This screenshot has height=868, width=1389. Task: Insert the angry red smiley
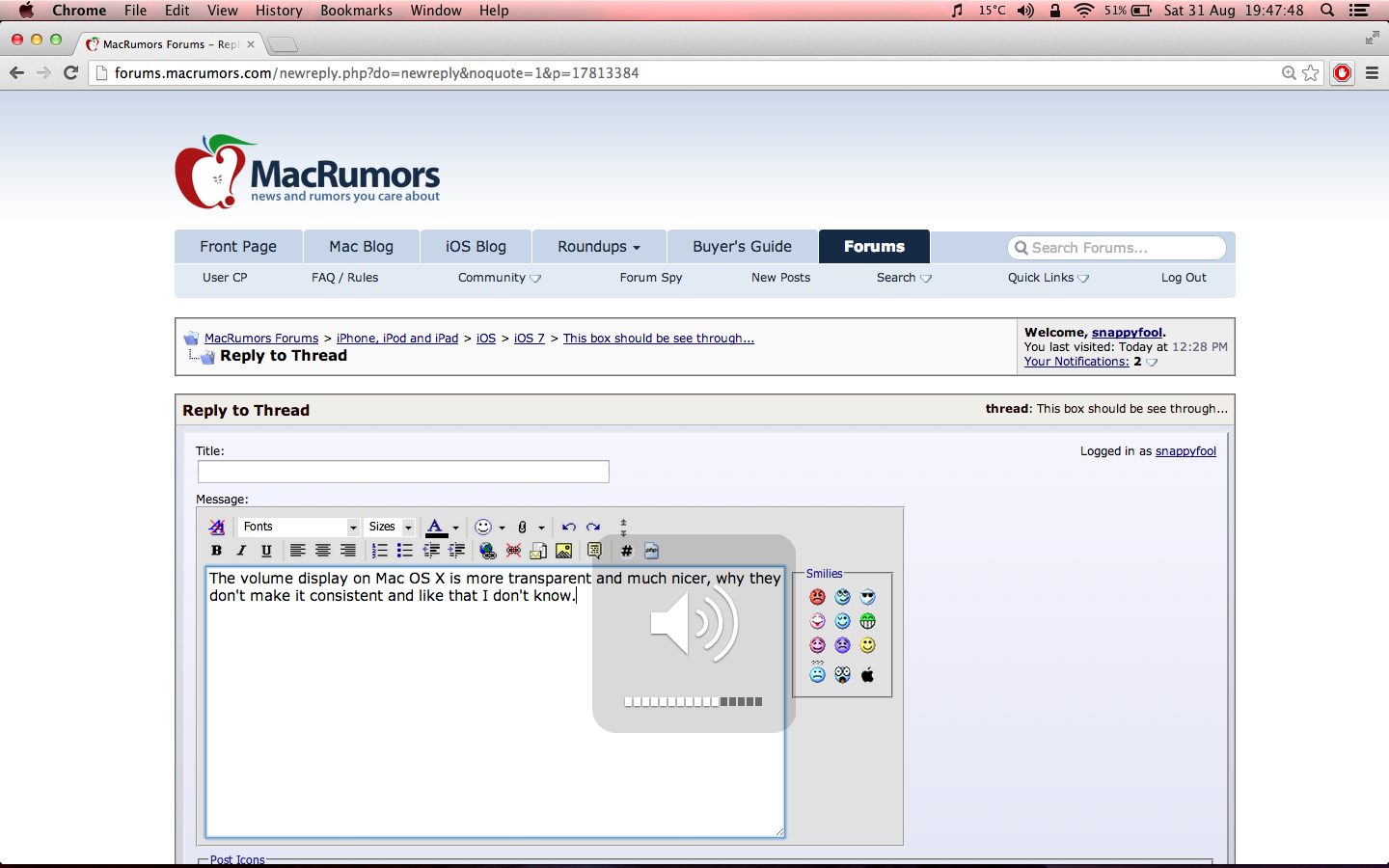pyautogui.click(x=817, y=597)
